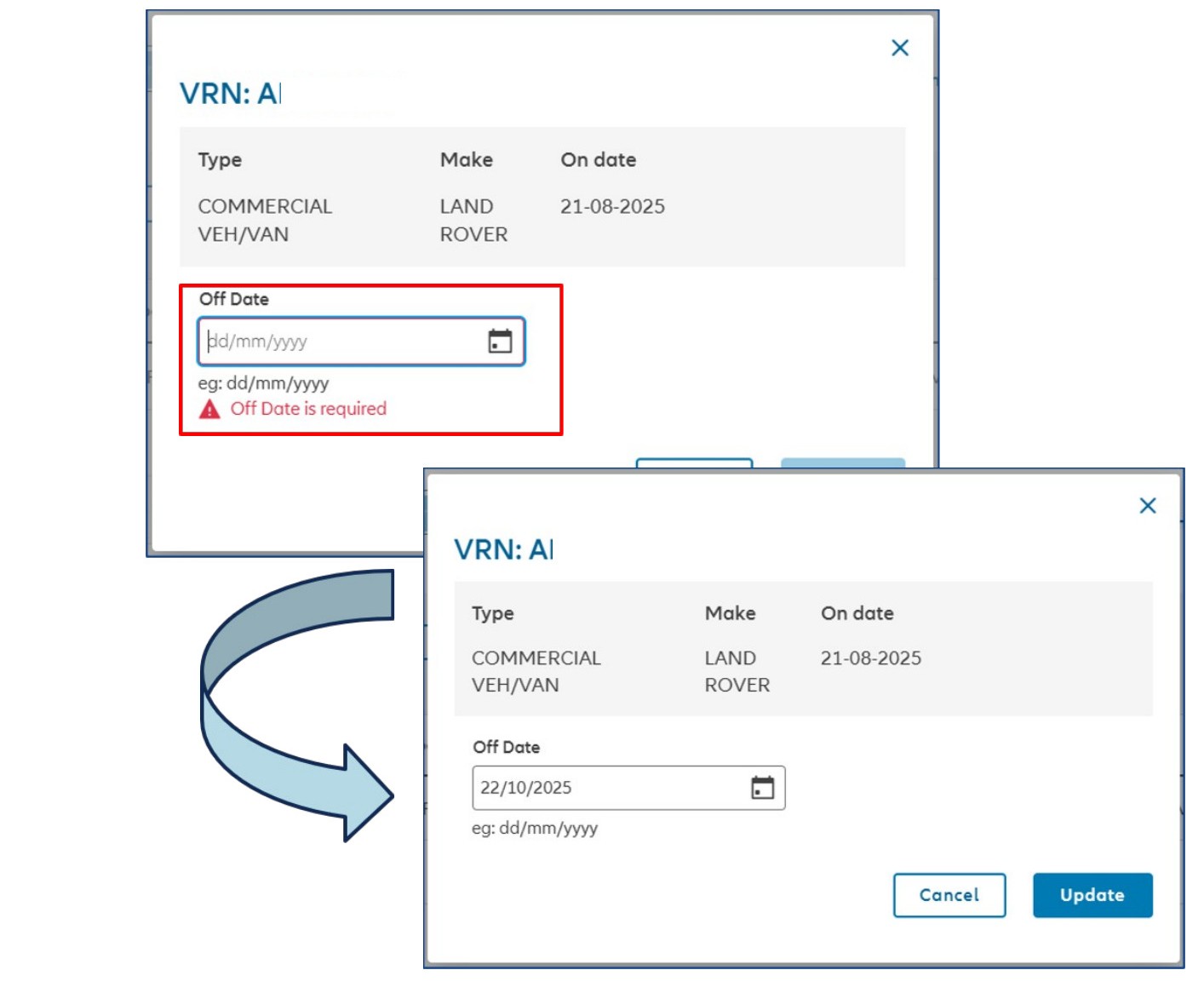Click the empty dd/mm/yyyy Off Date input

[361, 342]
